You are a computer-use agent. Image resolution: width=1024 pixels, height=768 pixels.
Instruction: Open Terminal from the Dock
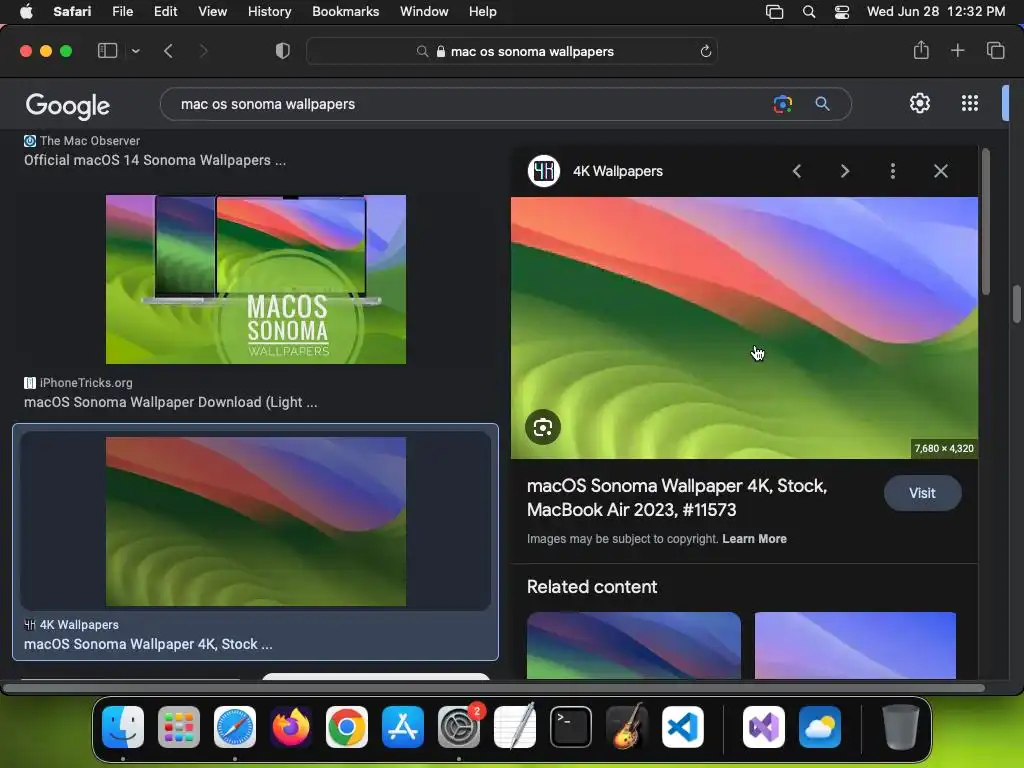click(571, 727)
